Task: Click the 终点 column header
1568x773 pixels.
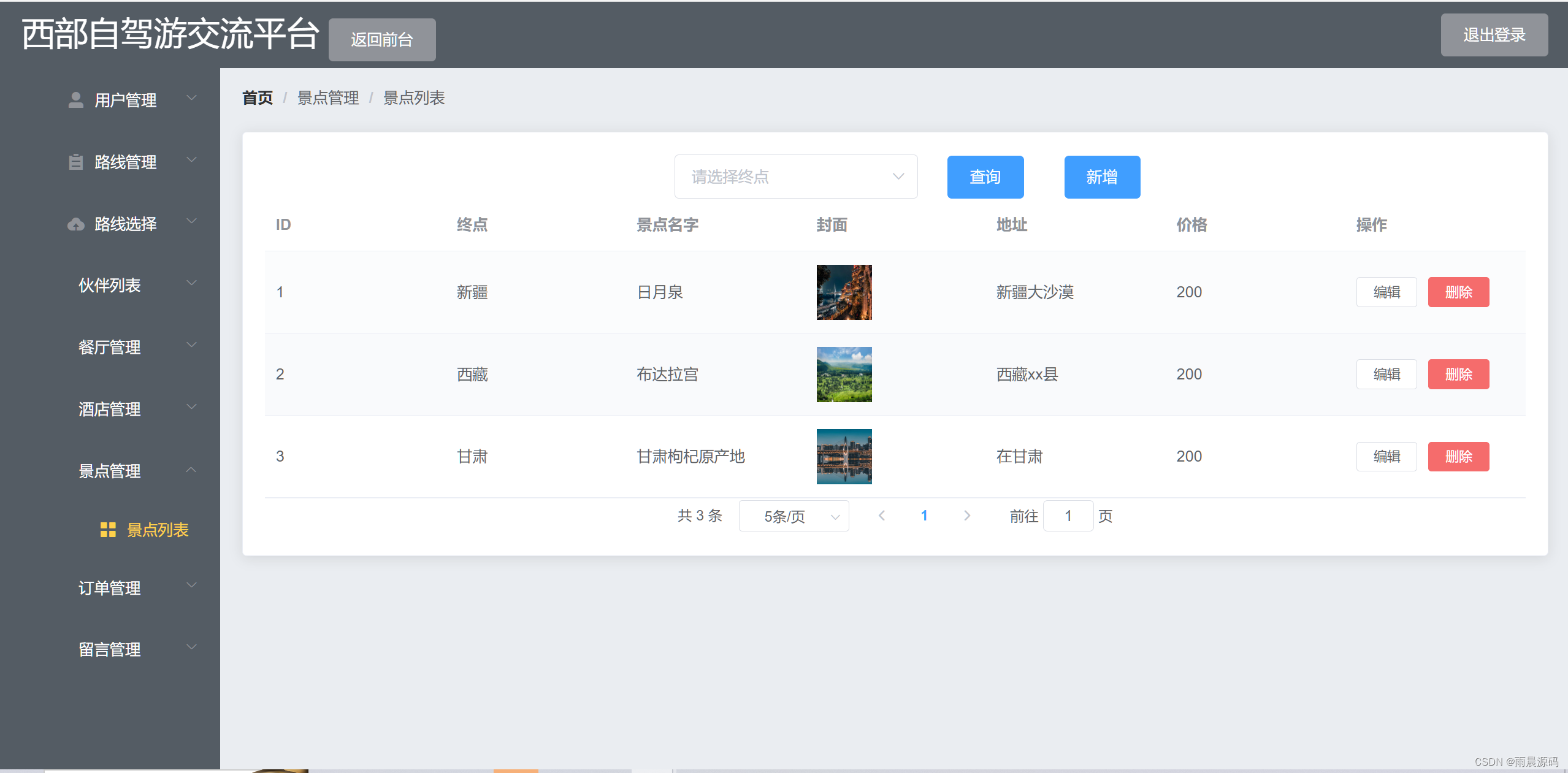Action: point(472,225)
